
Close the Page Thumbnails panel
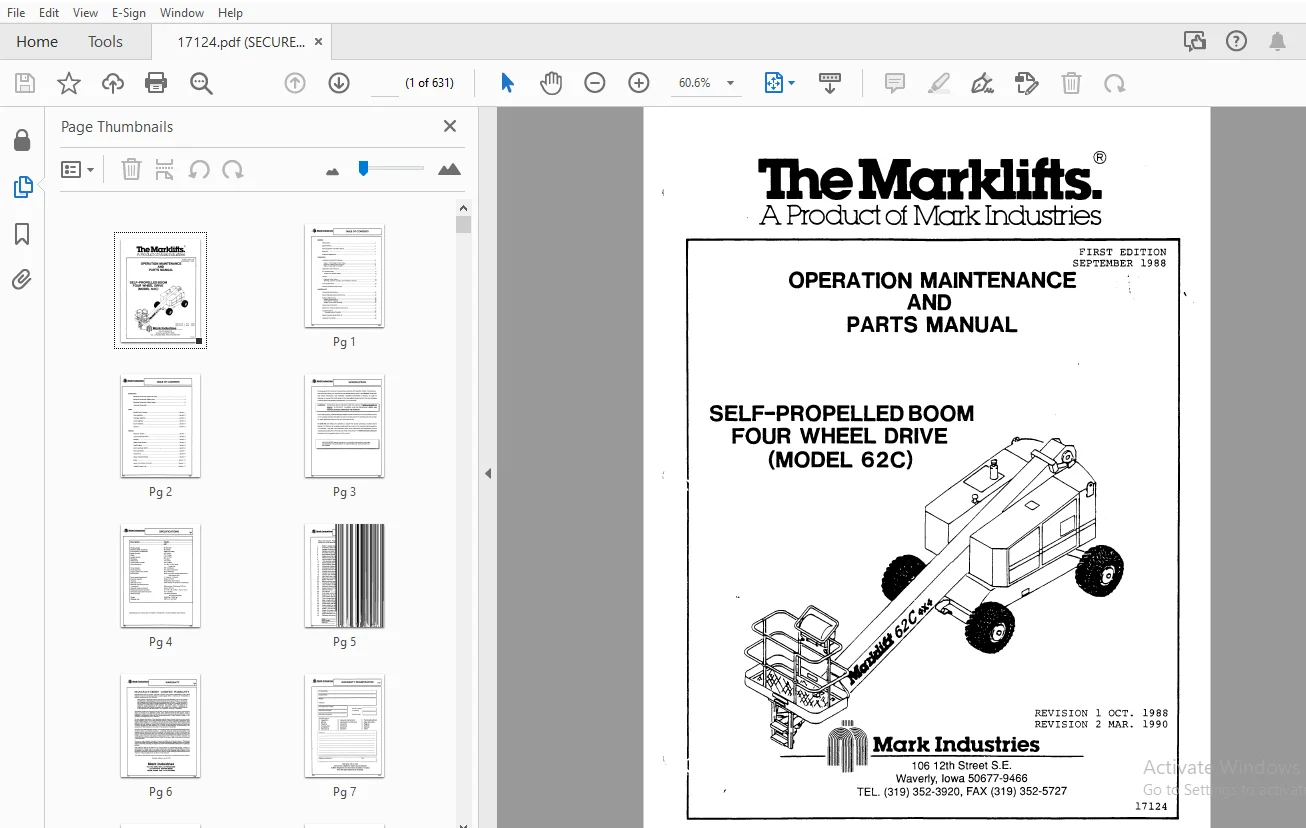(450, 126)
